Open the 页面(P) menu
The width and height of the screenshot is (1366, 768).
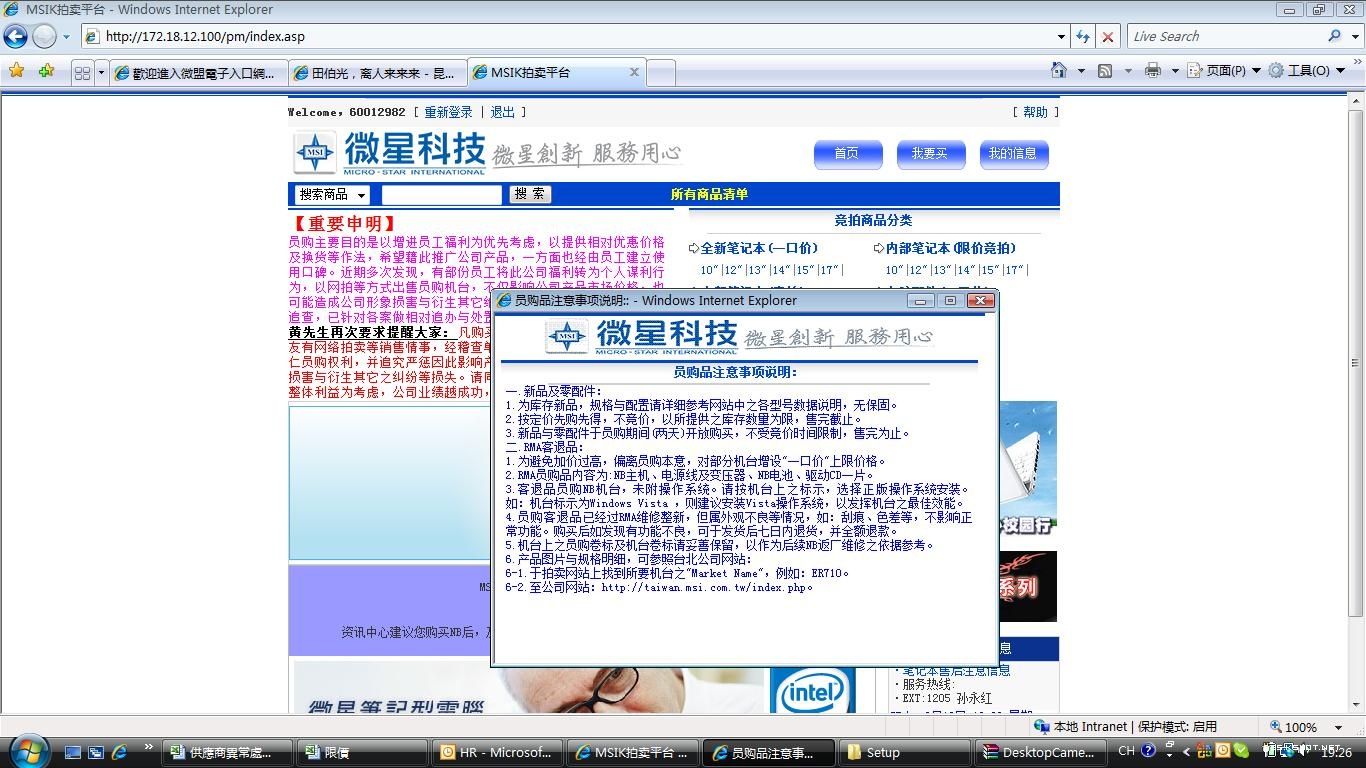coord(1224,71)
